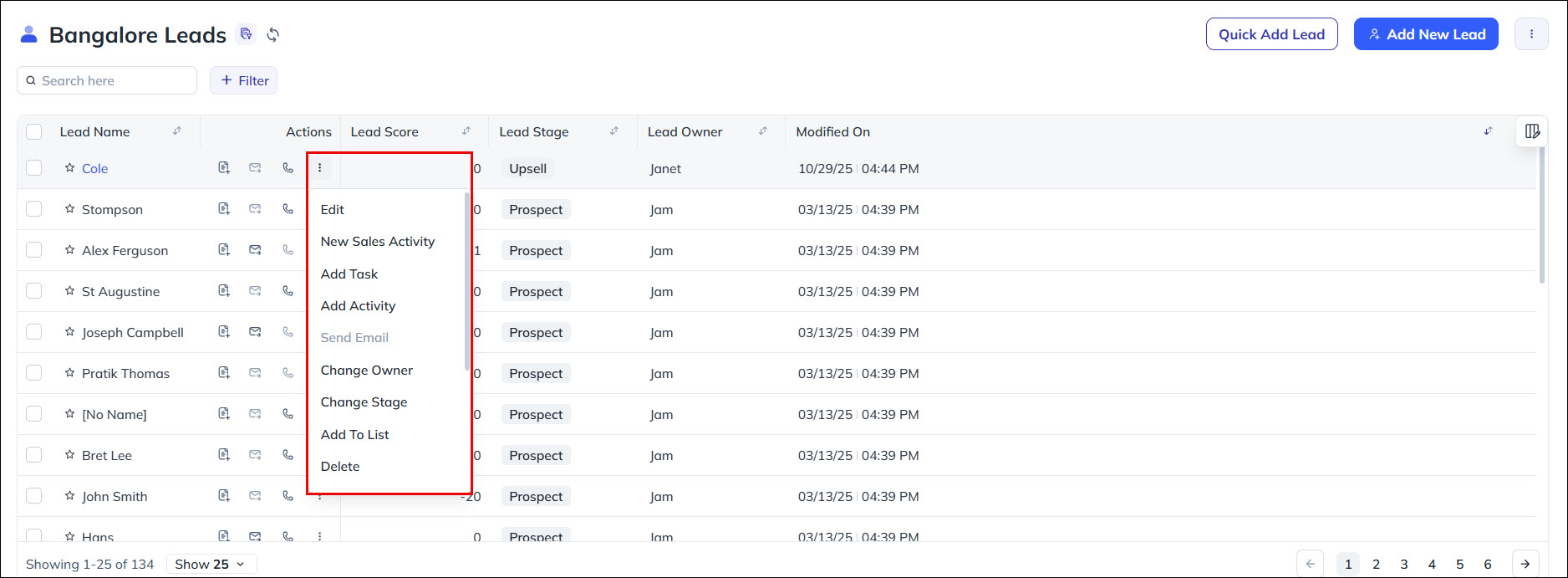This screenshot has width=1568, height=578.
Task: Open the Cole lead link
Action: point(94,168)
